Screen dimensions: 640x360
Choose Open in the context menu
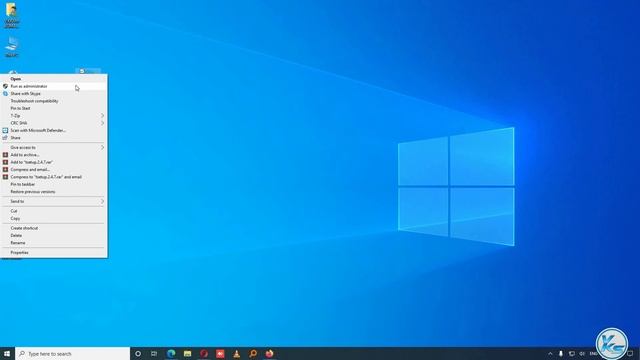tap(54, 79)
